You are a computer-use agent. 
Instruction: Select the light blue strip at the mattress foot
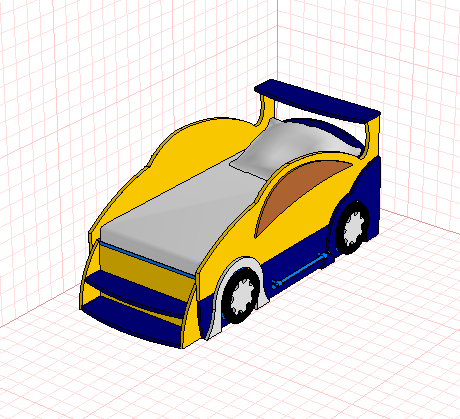(x=147, y=259)
